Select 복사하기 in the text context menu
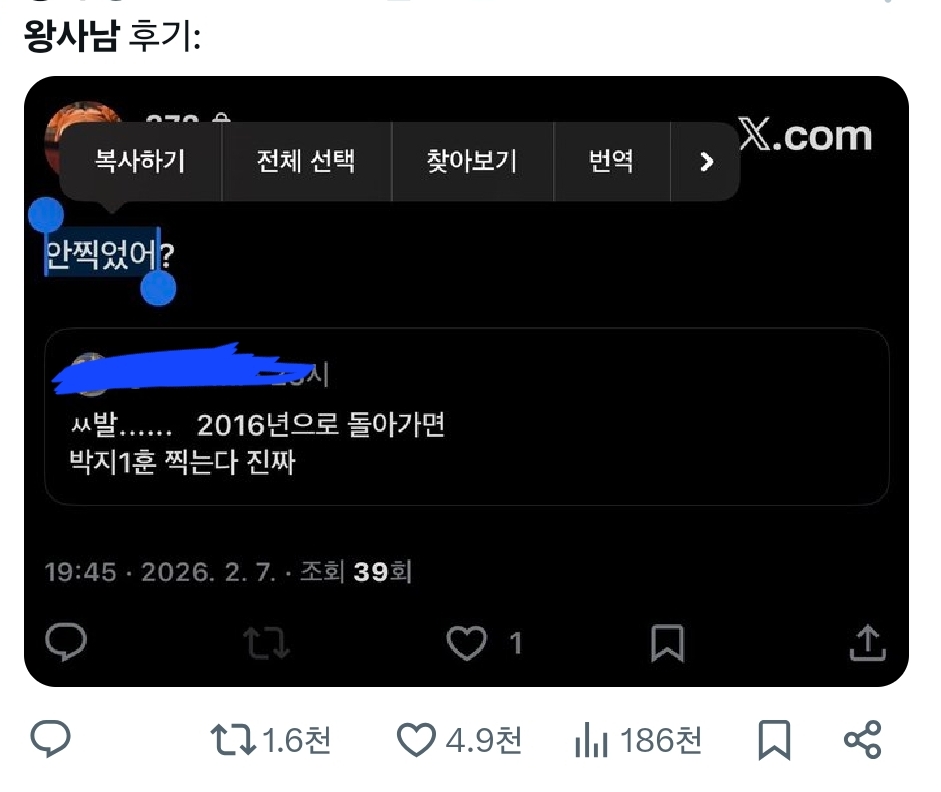This screenshot has width=941, height=792. tap(140, 161)
